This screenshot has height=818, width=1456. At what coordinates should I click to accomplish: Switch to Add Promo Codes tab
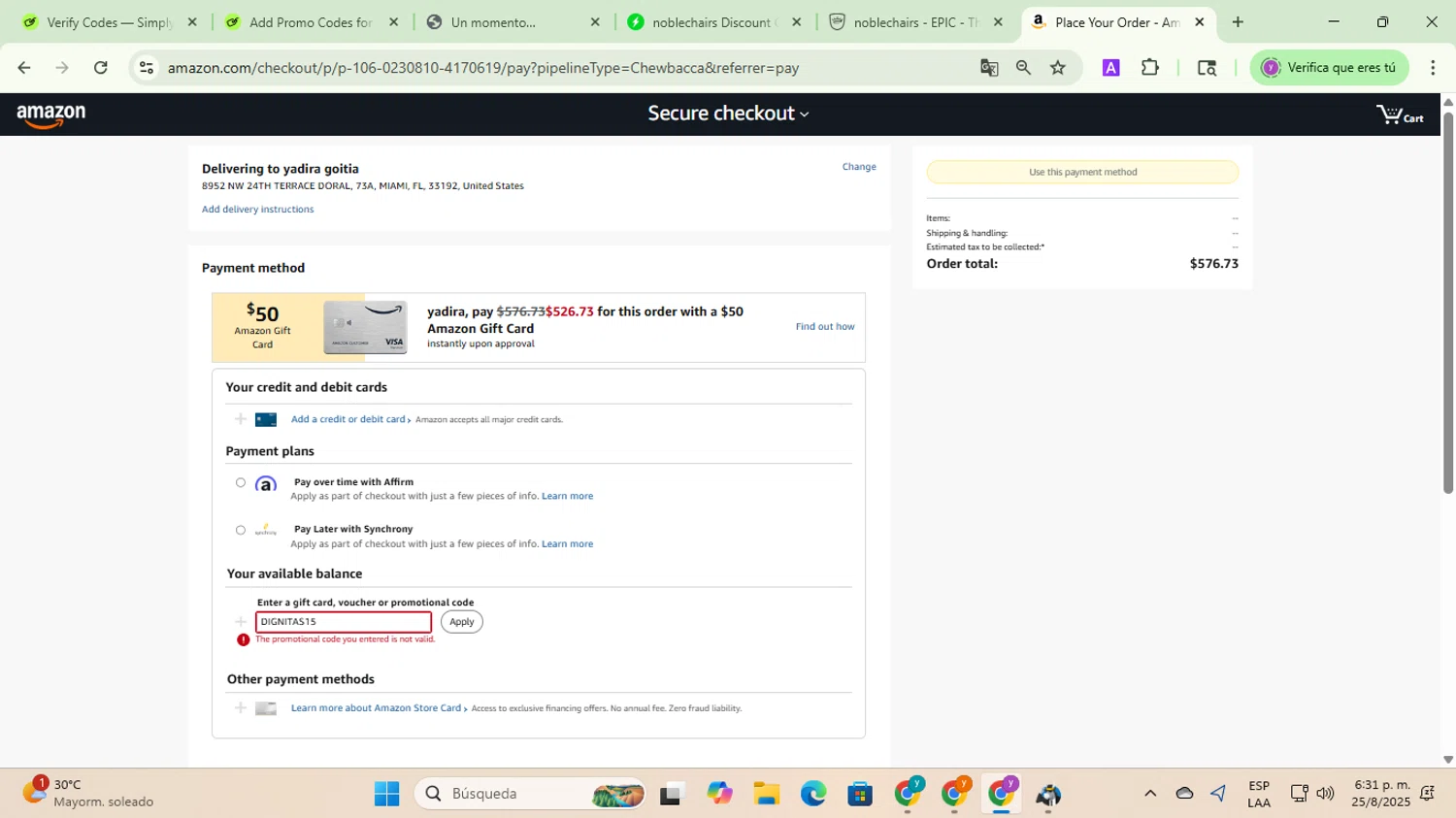[x=309, y=22]
